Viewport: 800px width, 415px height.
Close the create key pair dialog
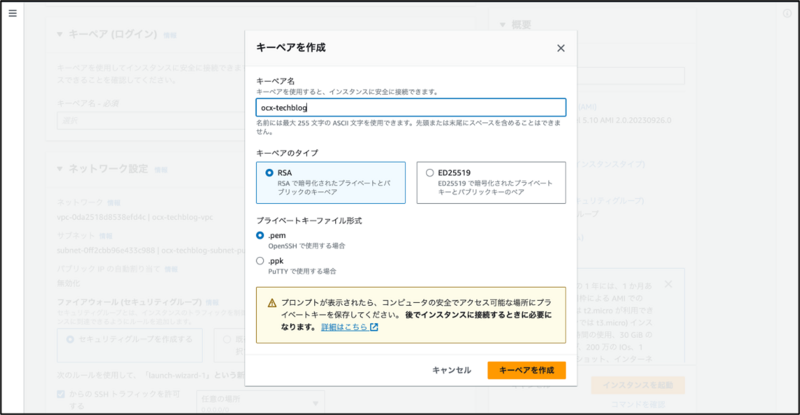[561, 48]
